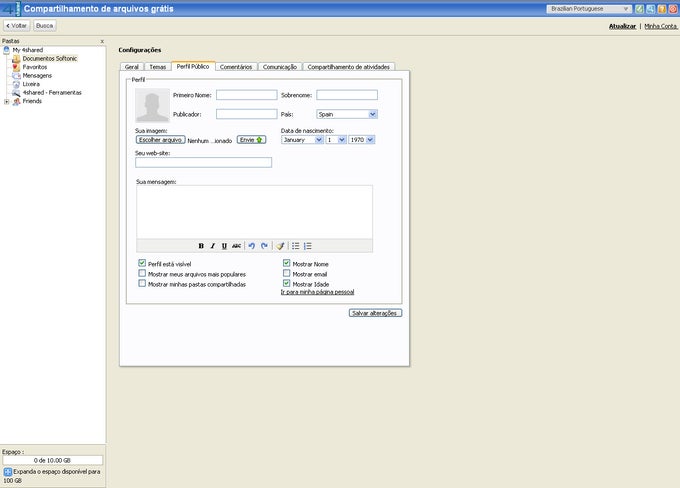Click the Envie upload button
This screenshot has width=680, height=488.
tap(252, 140)
